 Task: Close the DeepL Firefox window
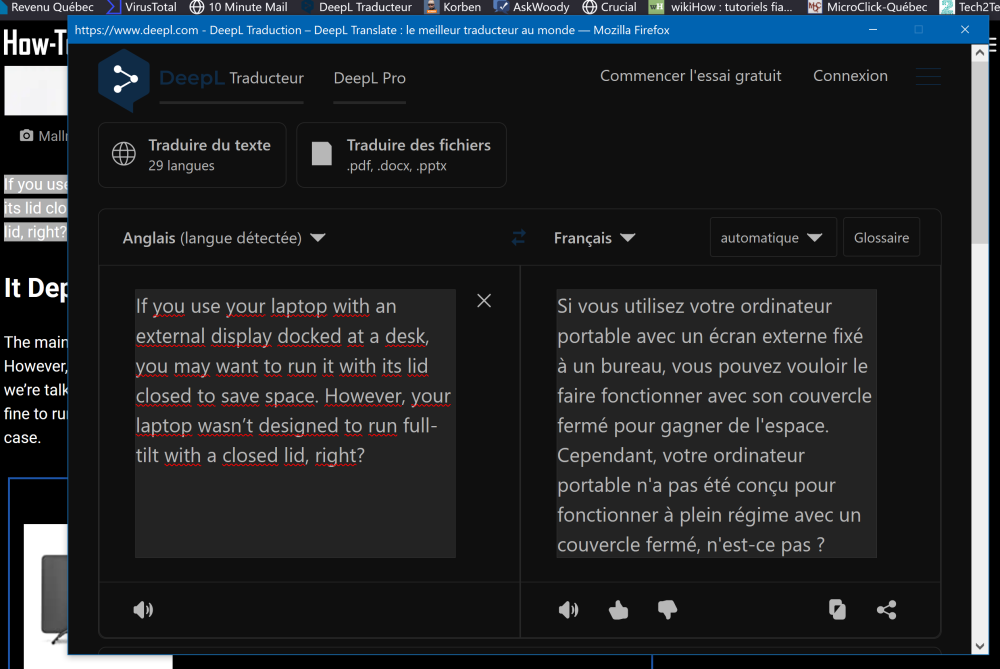click(965, 29)
